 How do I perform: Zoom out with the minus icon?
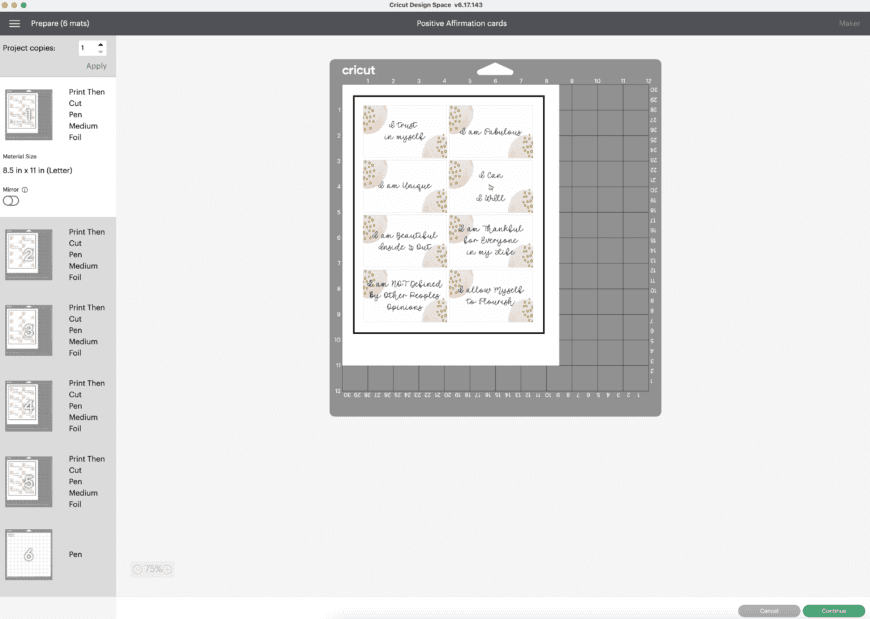point(138,569)
